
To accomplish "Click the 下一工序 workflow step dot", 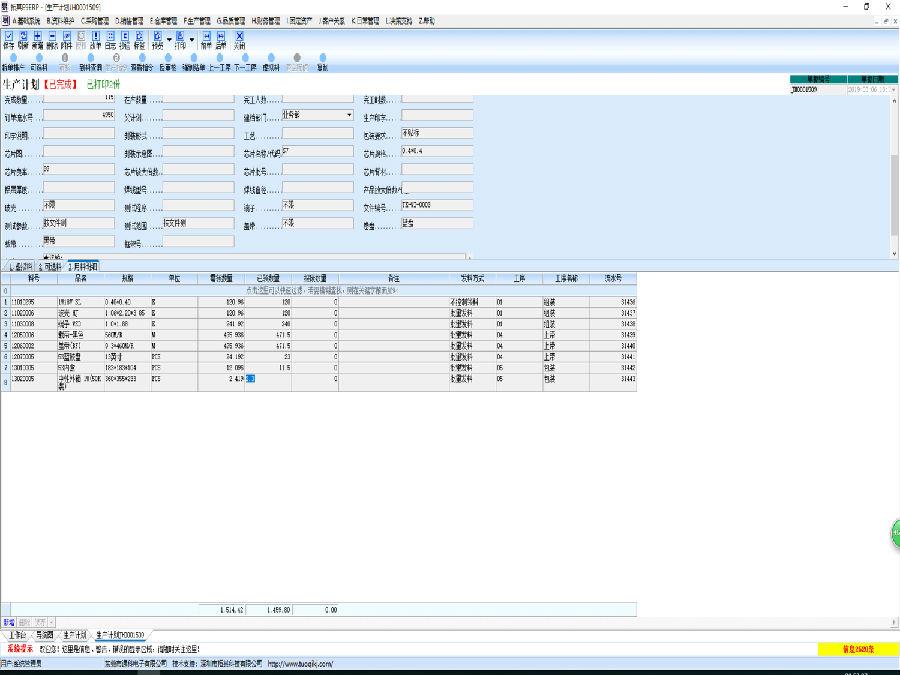I will (x=245, y=58).
